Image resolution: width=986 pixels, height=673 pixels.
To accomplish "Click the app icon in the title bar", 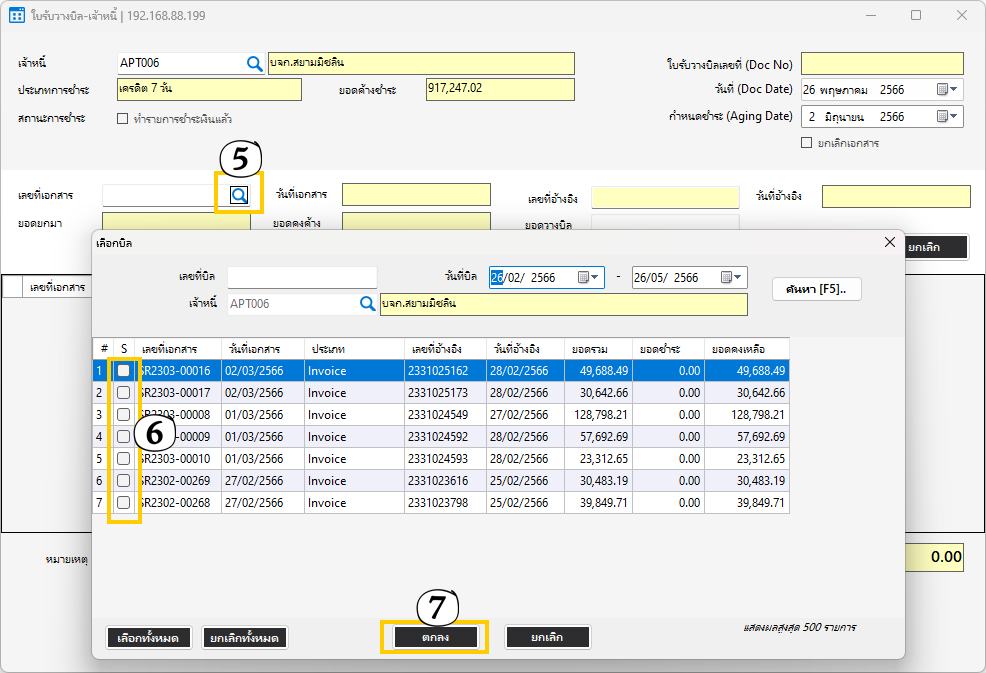I will point(17,16).
